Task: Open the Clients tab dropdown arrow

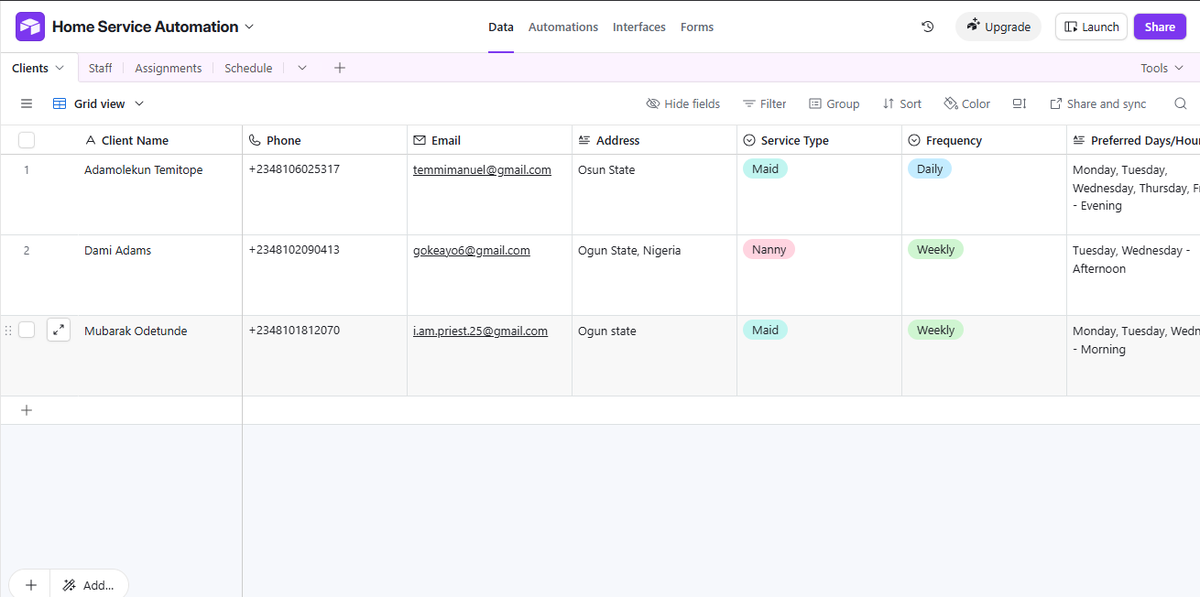Action: [x=59, y=68]
